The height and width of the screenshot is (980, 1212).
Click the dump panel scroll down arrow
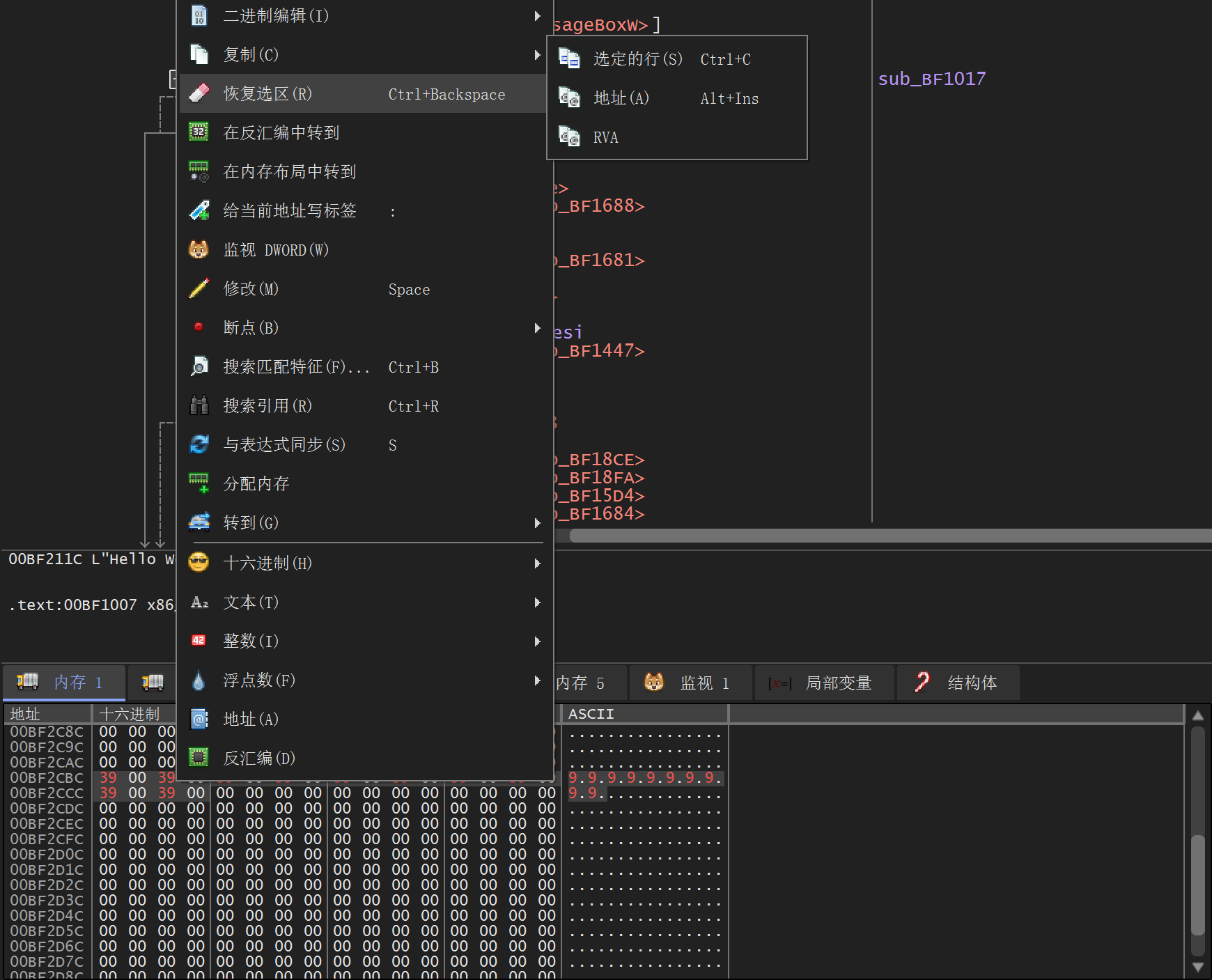coord(1197,967)
